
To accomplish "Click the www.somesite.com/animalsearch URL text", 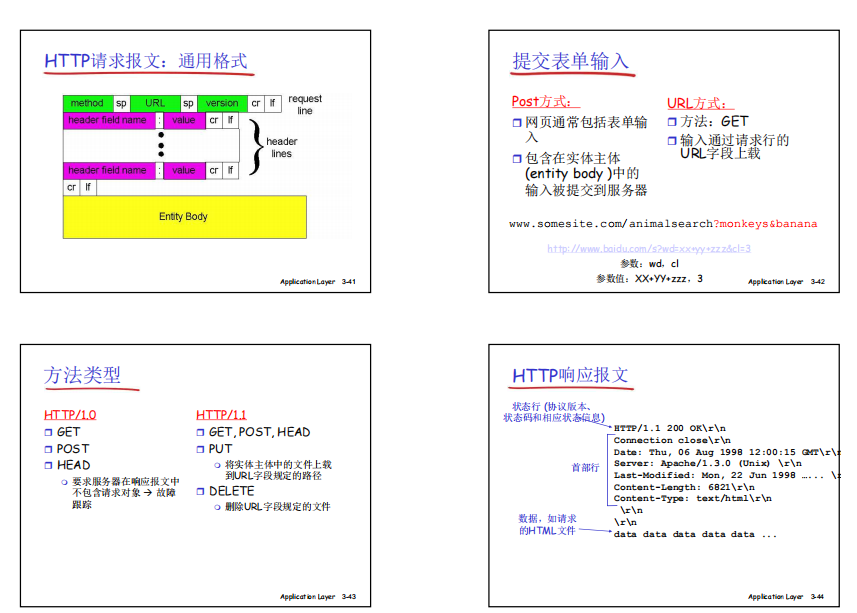I will (611, 224).
